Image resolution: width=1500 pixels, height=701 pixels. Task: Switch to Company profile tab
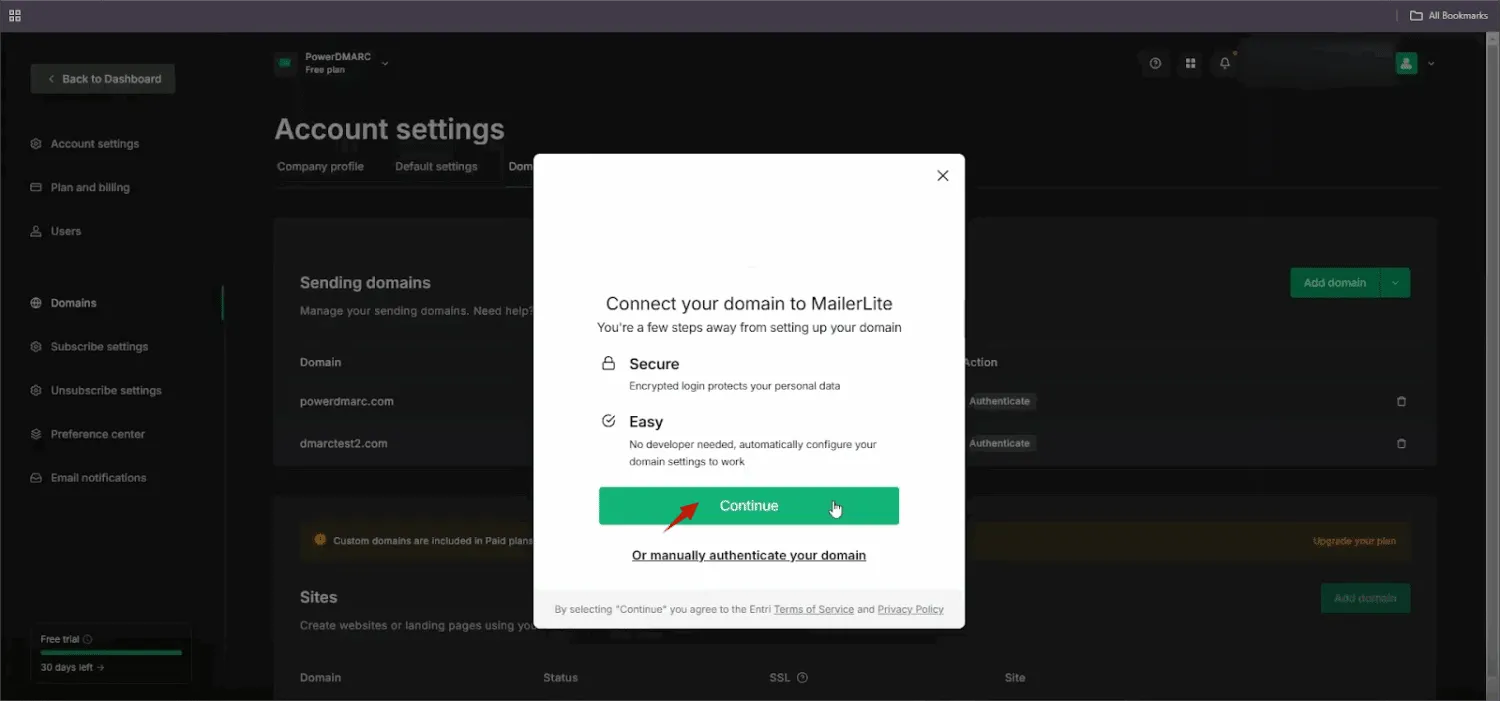[320, 167]
